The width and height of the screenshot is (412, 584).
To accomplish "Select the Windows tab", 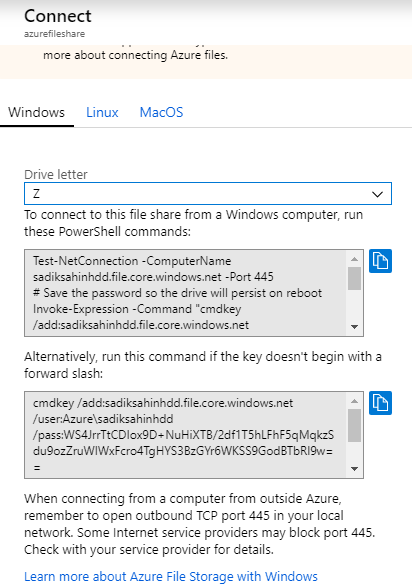I will [37, 112].
